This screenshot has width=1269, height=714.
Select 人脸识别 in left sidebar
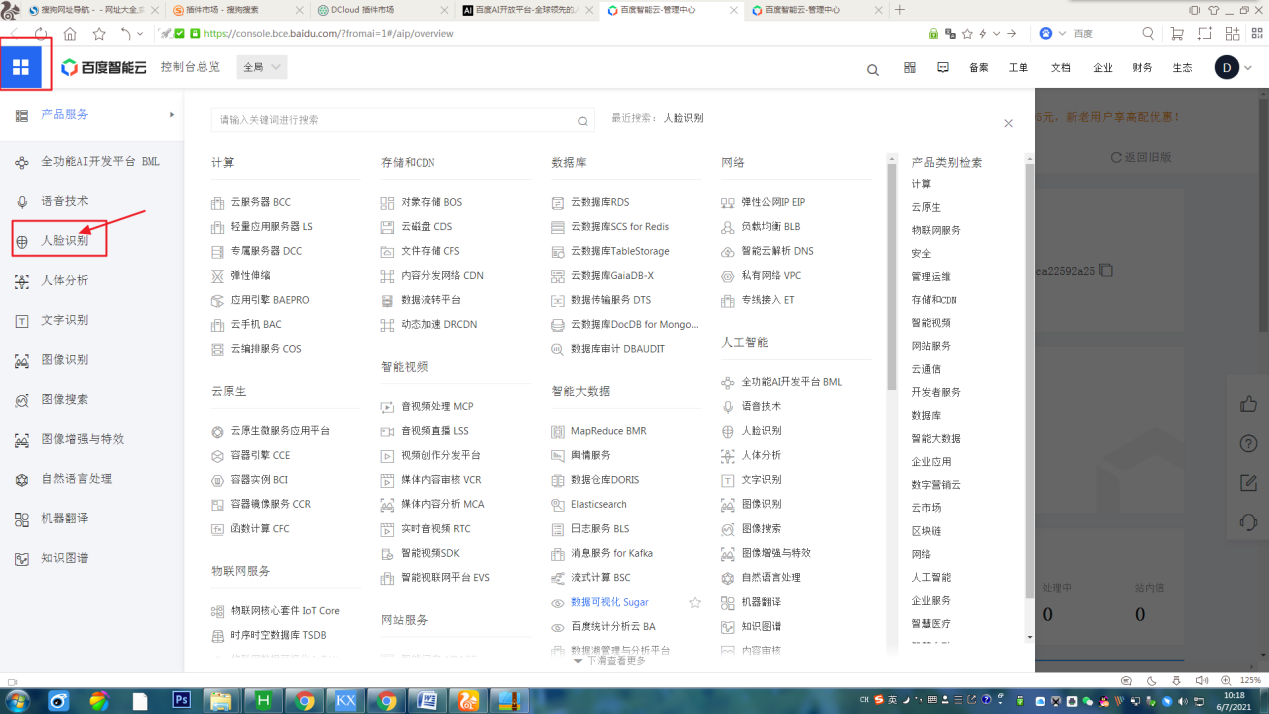pos(65,241)
